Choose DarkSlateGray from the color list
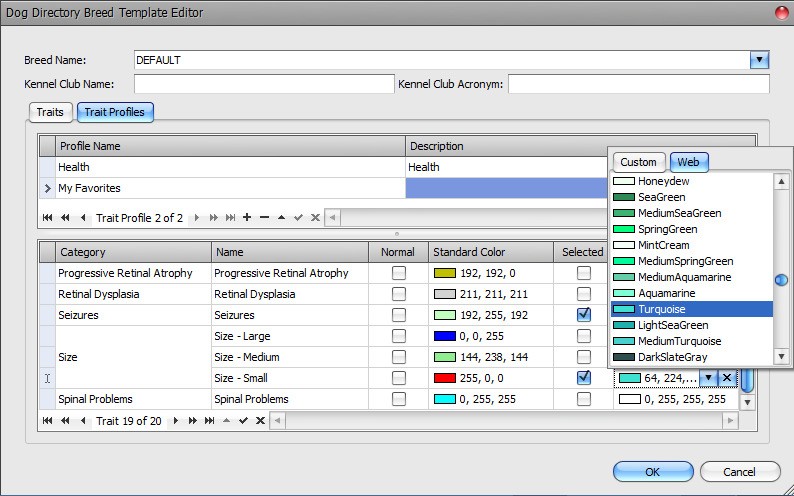The image size is (794, 496). (692, 357)
